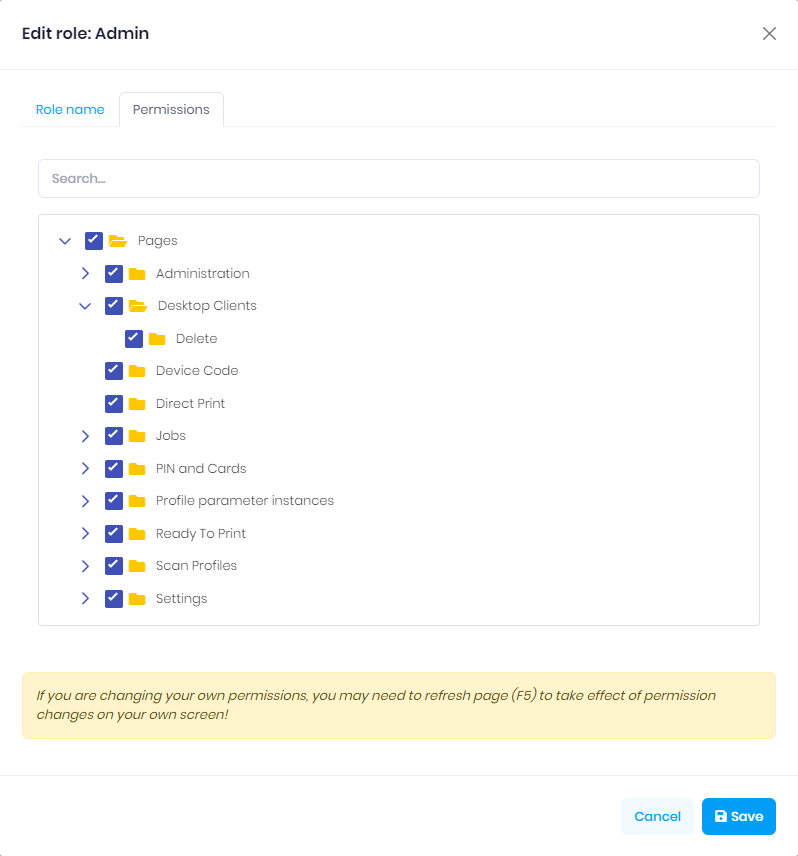Click the Scan Profiles folder icon

[x=137, y=566]
